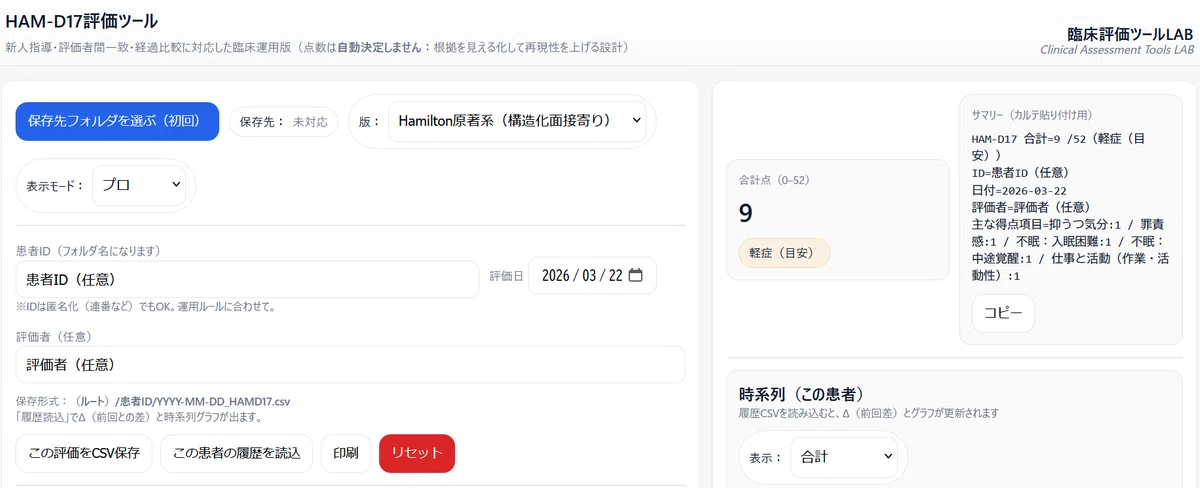The height and width of the screenshot is (488, 1200).
Task: Click the サマリー（カルテ貼り付け用） heading
Action: coord(1032,114)
